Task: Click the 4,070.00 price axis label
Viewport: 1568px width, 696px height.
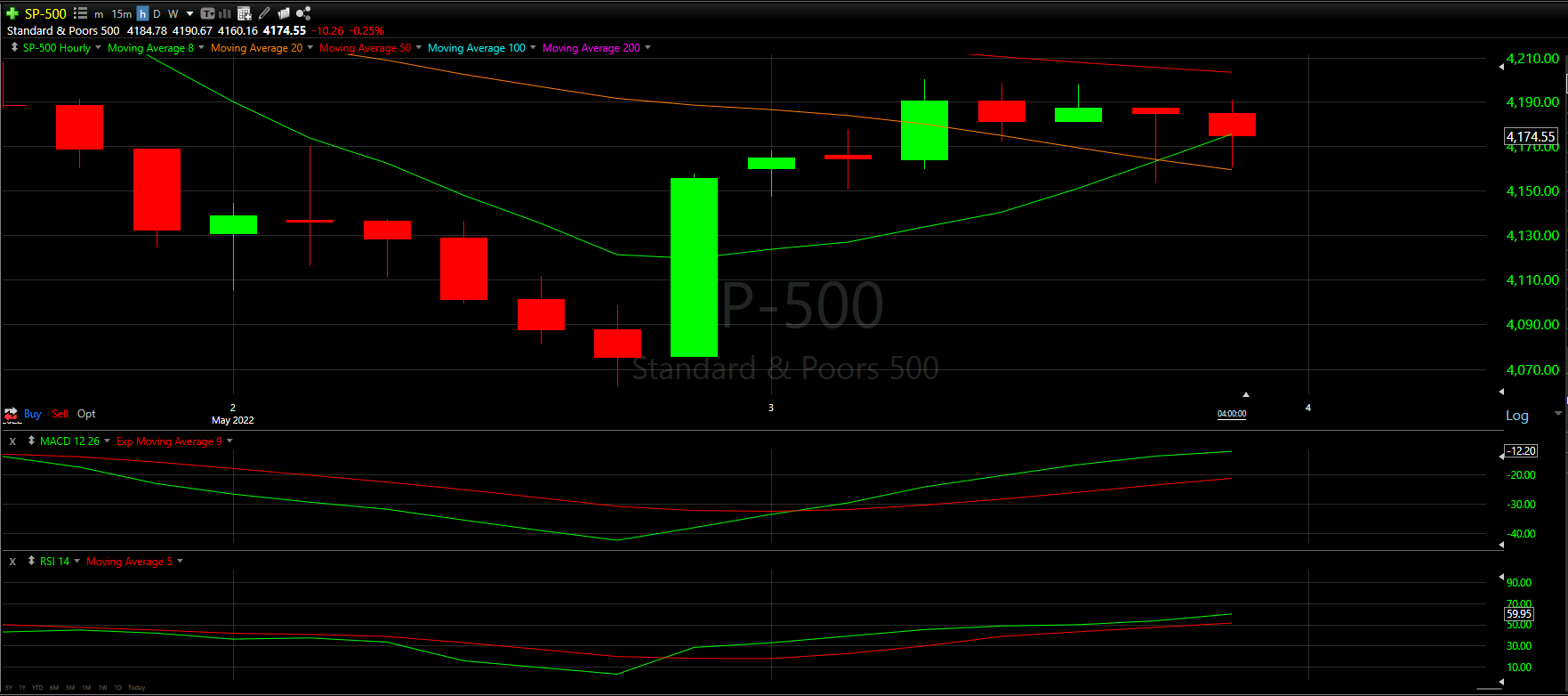Action: 1532,369
